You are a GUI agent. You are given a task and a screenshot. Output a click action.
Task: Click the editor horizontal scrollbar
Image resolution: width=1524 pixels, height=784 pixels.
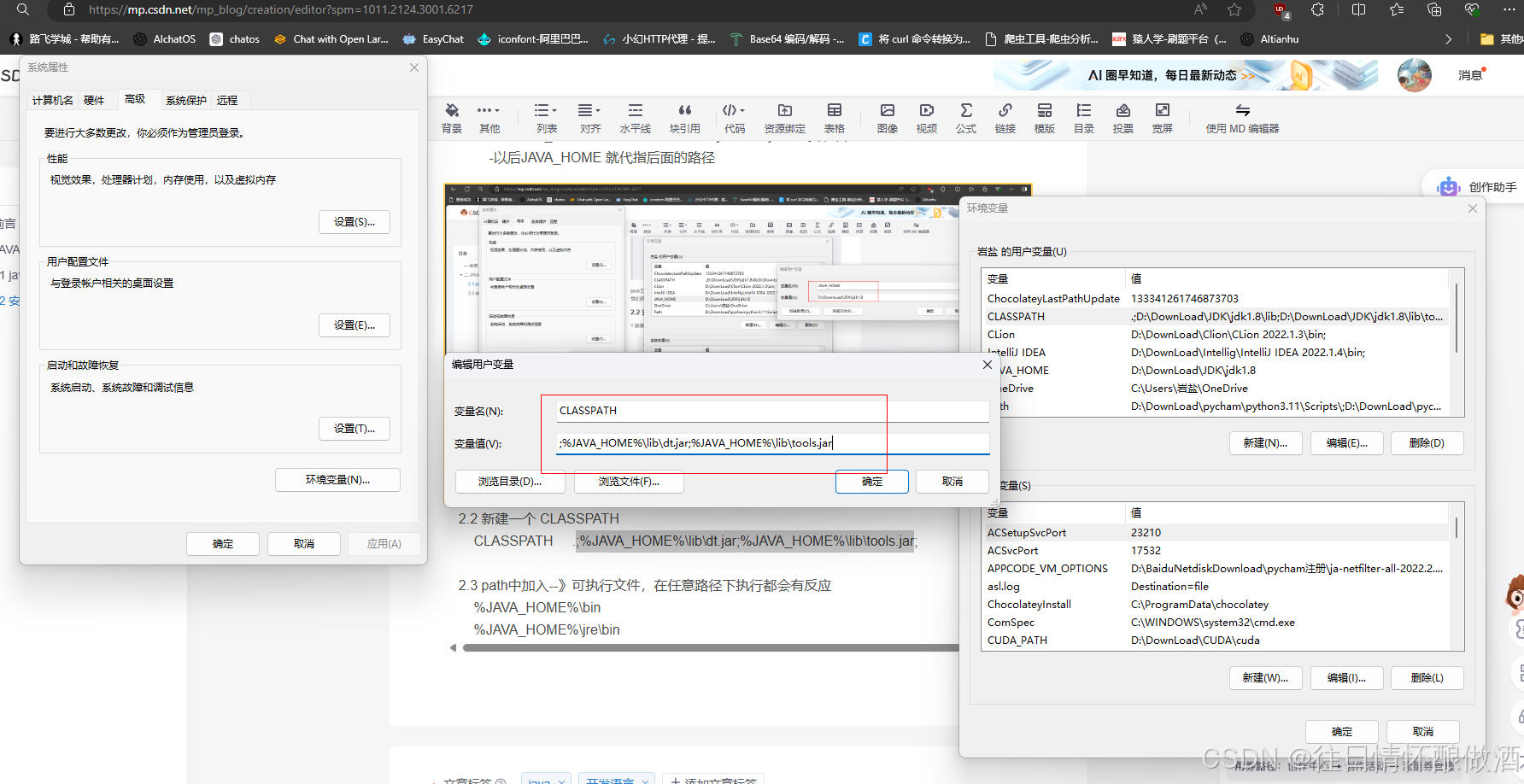[711, 648]
